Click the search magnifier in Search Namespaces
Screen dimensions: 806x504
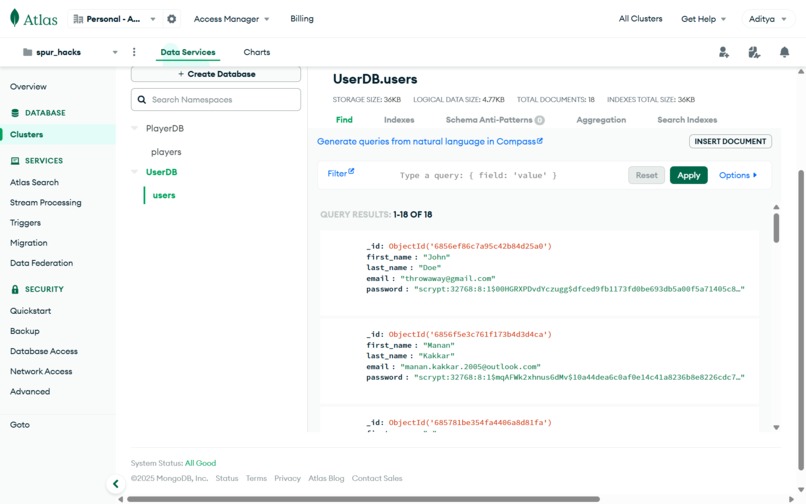(142, 100)
